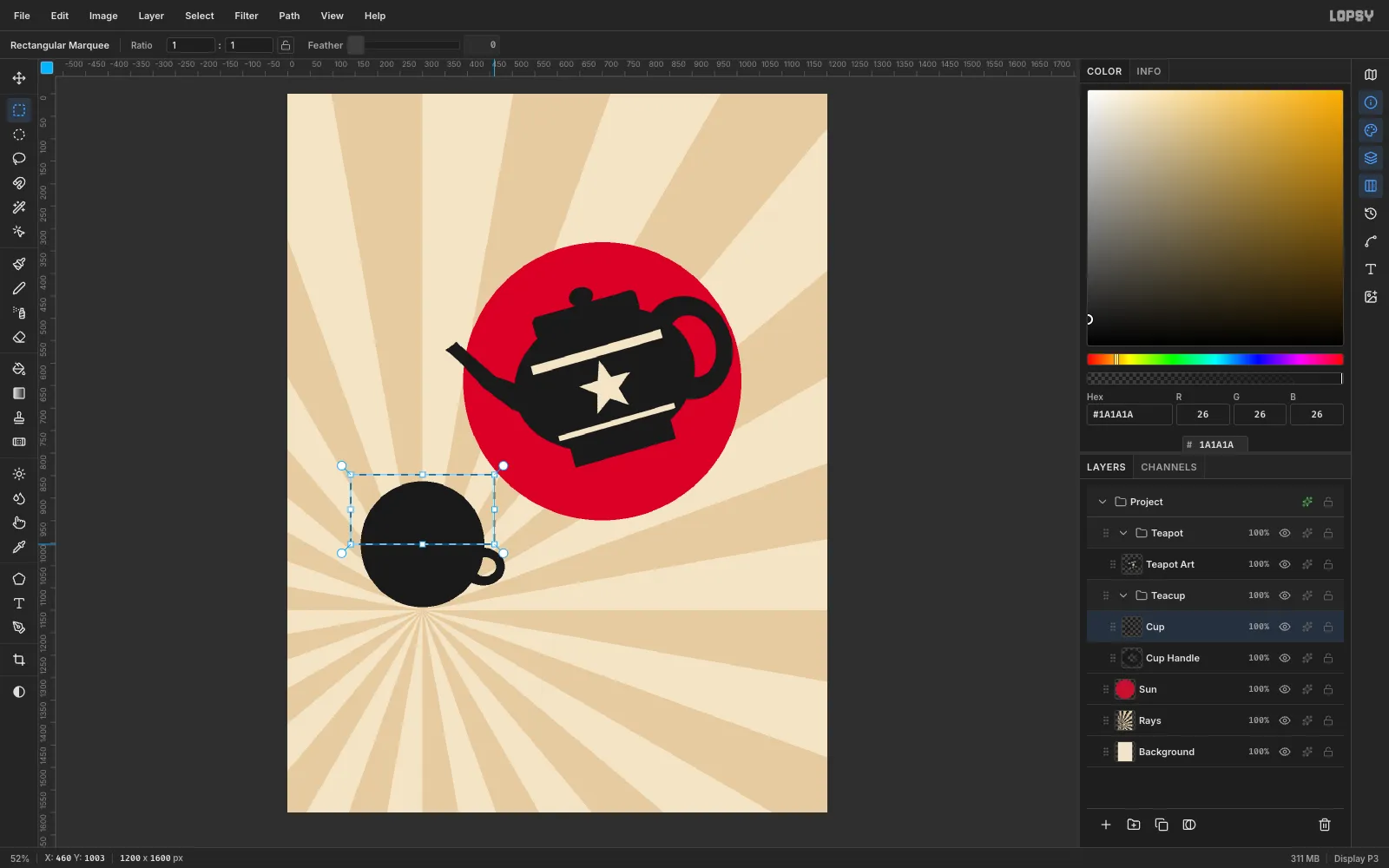The width and height of the screenshot is (1389, 868).
Task: Open the Select menu
Action: (x=200, y=16)
